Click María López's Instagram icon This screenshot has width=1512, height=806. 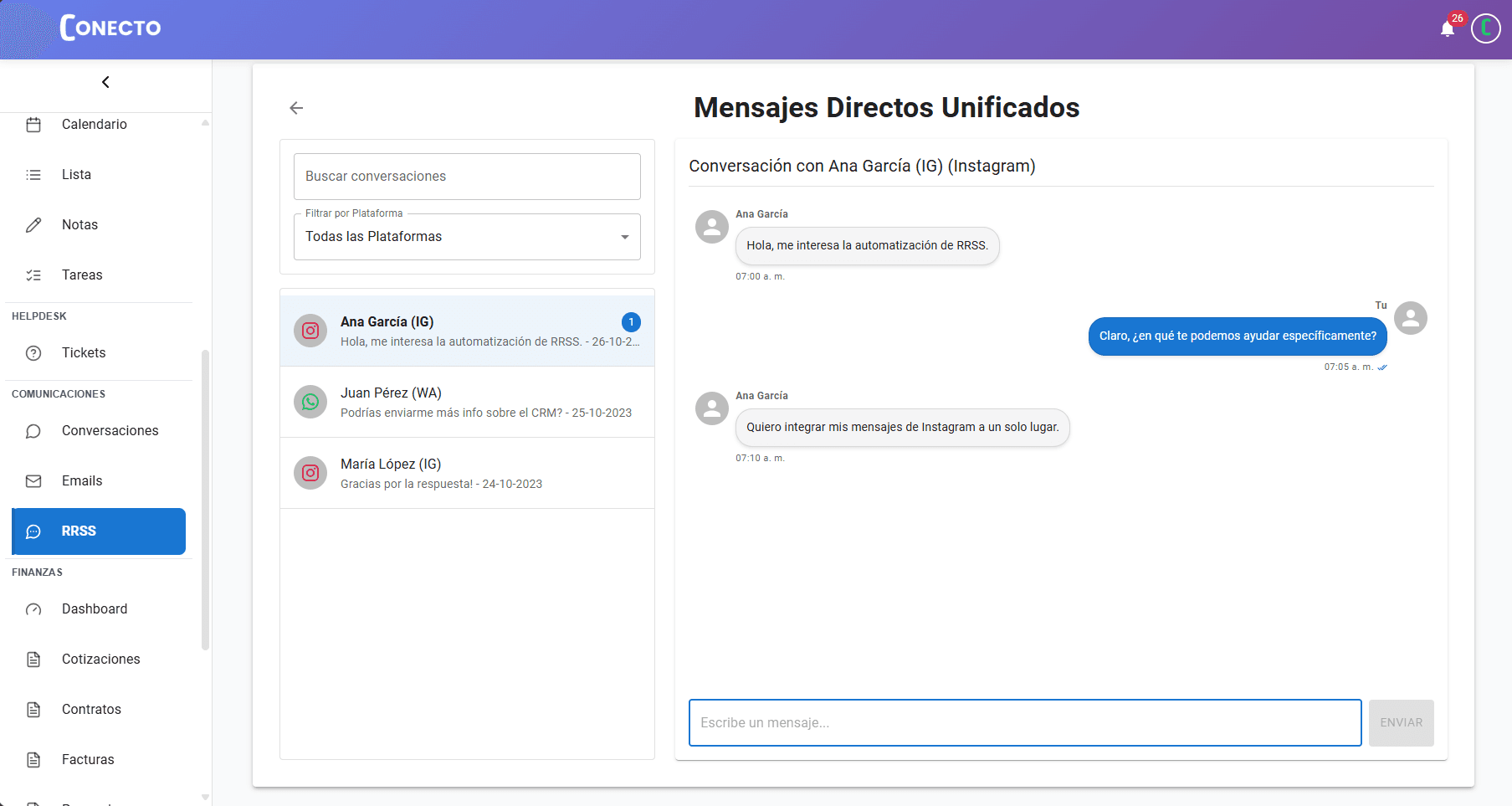(x=310, y=473)
